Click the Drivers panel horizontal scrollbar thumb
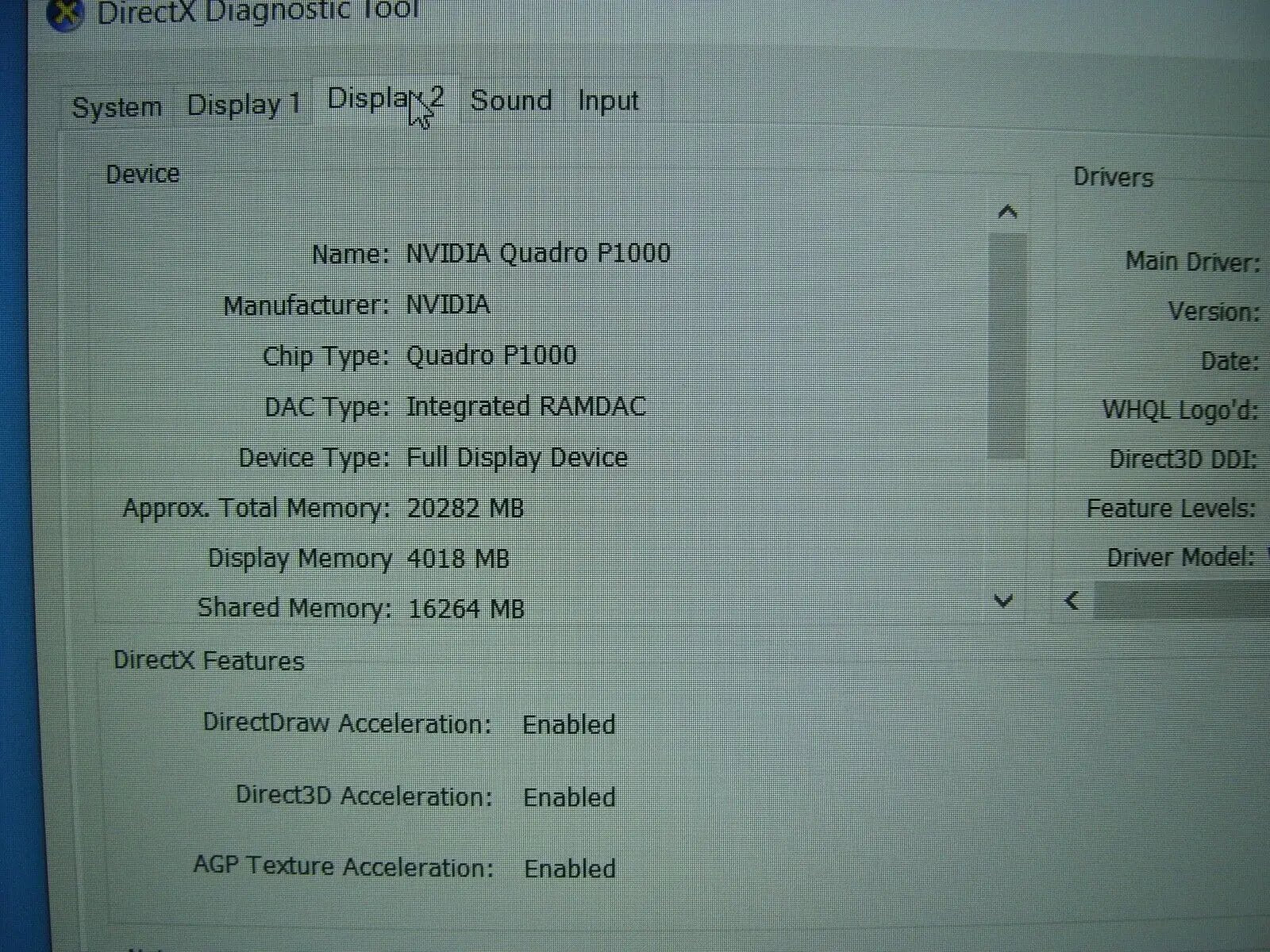The image size is (1270, 952). tap(1181, 600)
